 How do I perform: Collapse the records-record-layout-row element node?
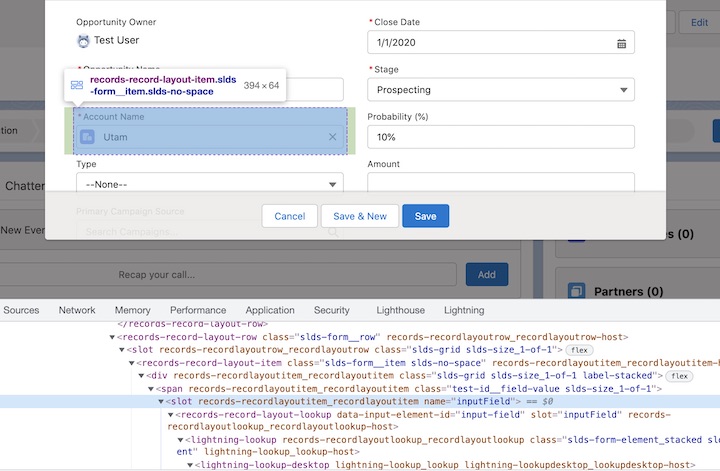111,338
